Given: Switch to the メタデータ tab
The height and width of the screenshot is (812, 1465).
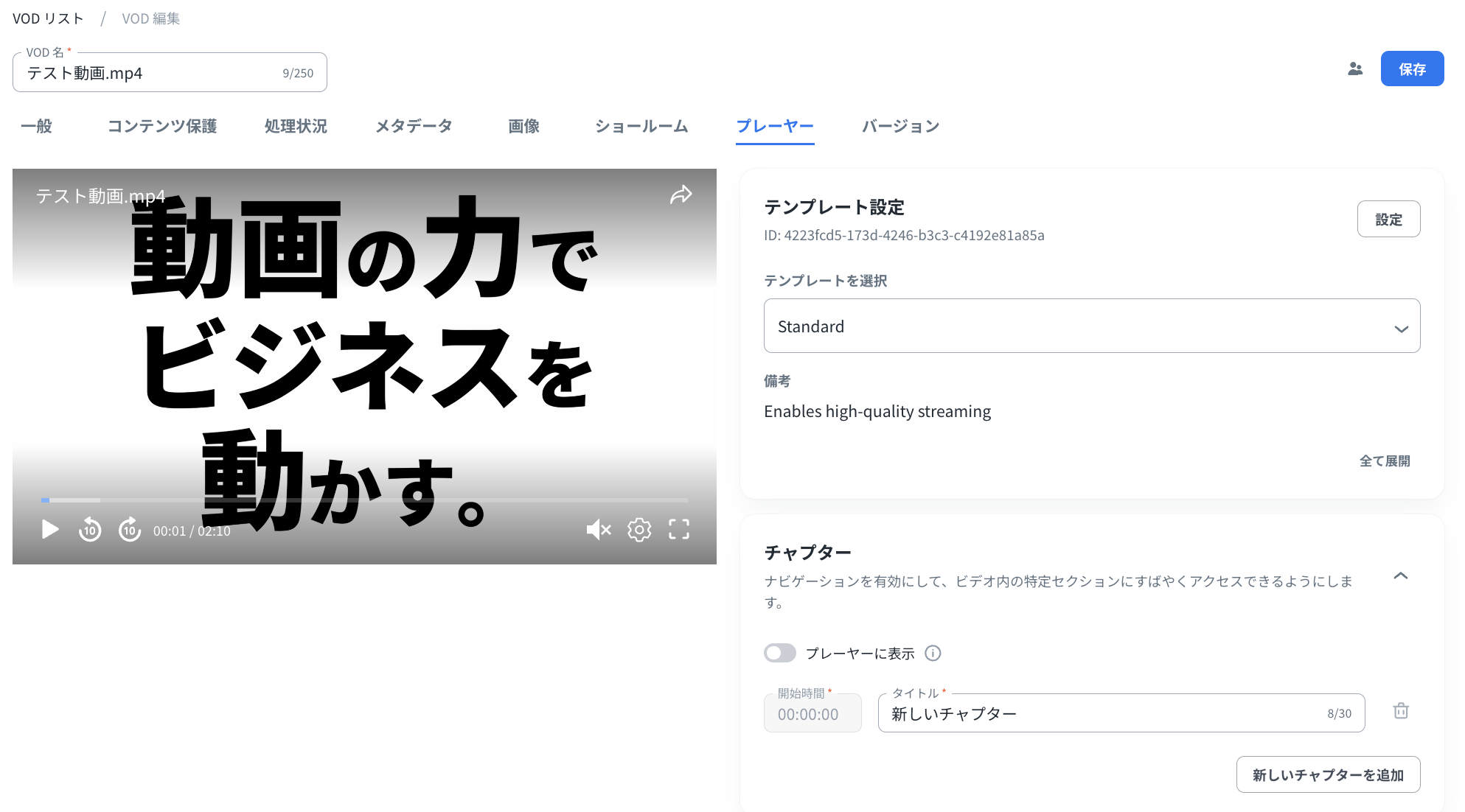Looking at the screenshot, I should (x=414, y=126).
